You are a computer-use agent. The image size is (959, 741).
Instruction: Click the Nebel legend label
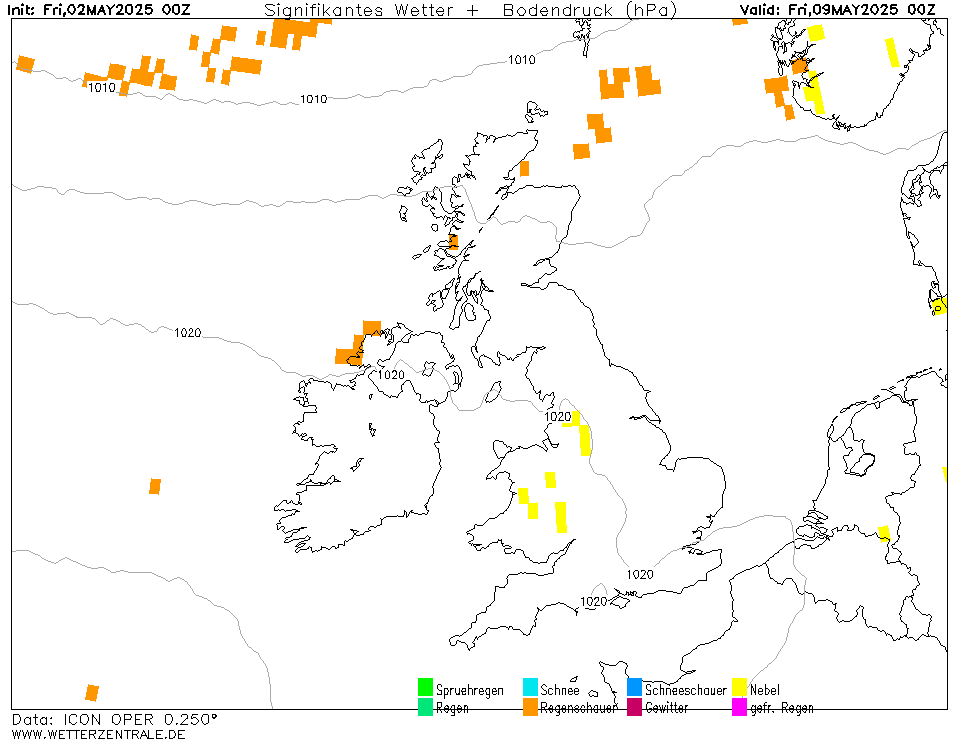765,690
